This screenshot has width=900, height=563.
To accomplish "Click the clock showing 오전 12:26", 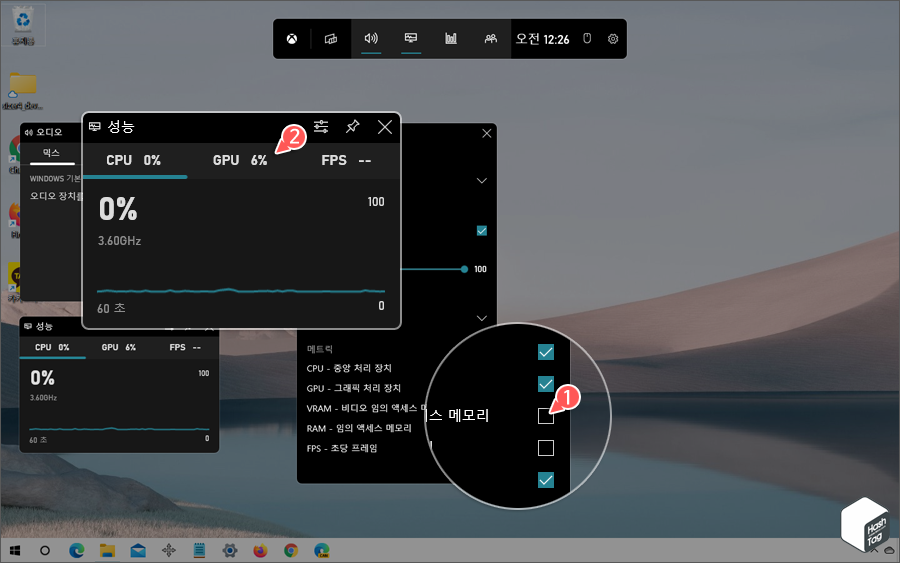I will point(542,39).
